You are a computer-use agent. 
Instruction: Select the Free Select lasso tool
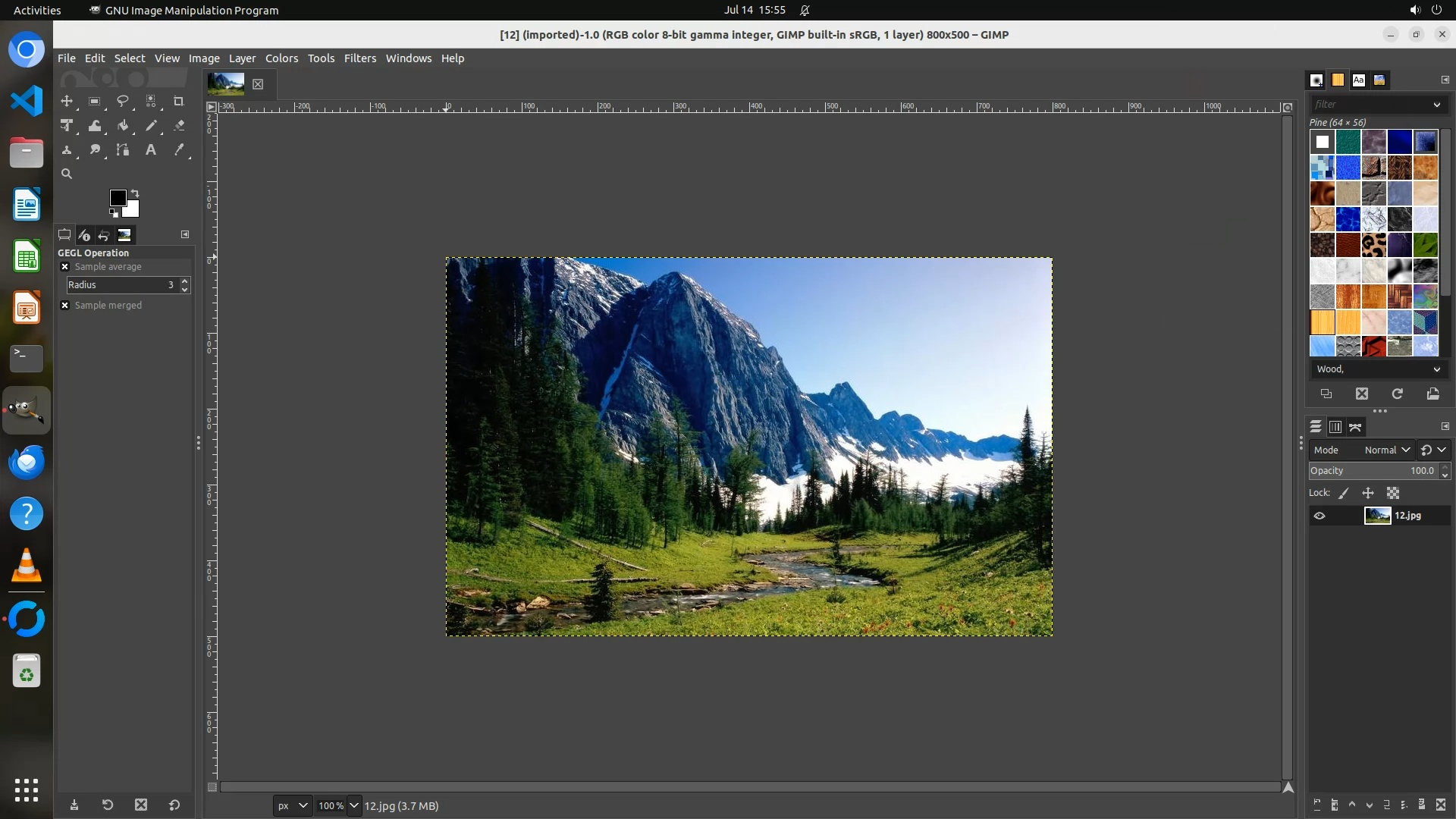coord(122,101)
